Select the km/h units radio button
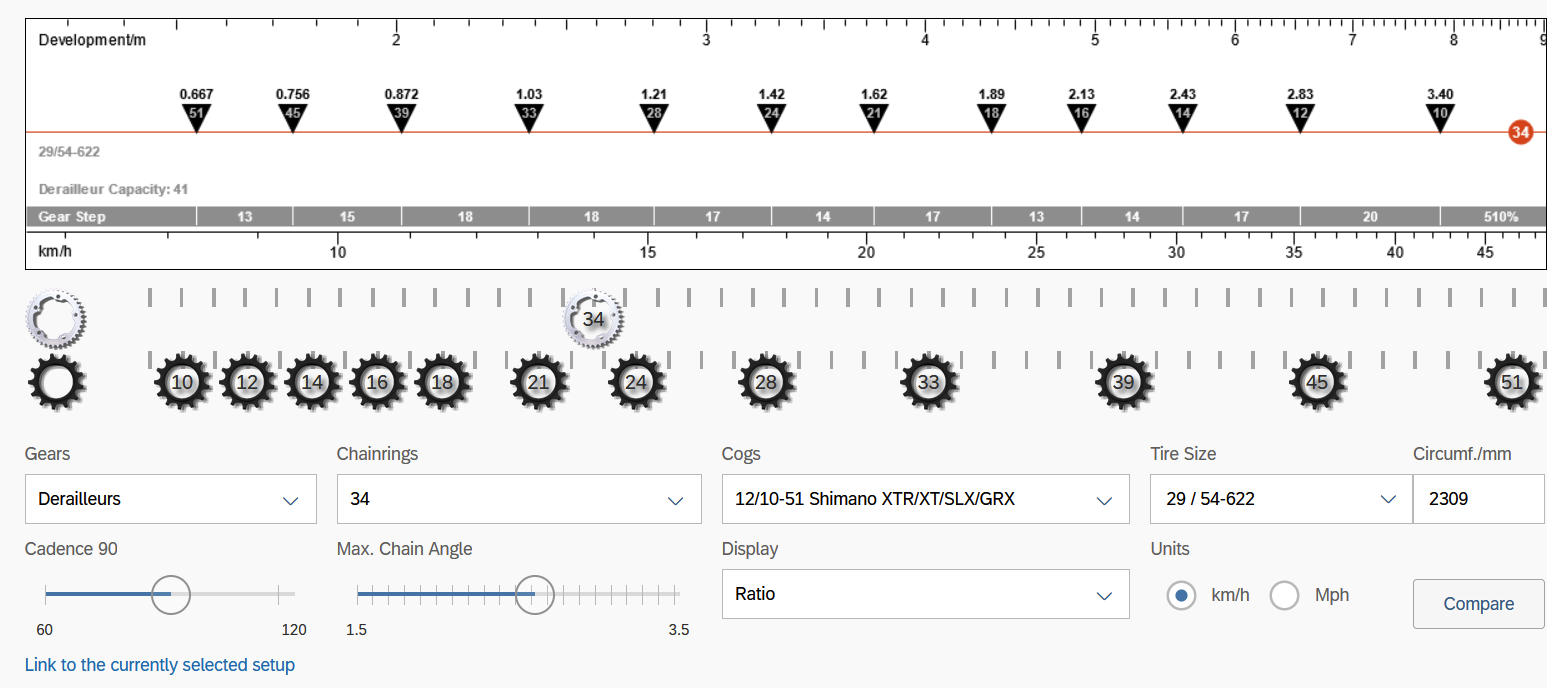 (x=1181, y=596)
